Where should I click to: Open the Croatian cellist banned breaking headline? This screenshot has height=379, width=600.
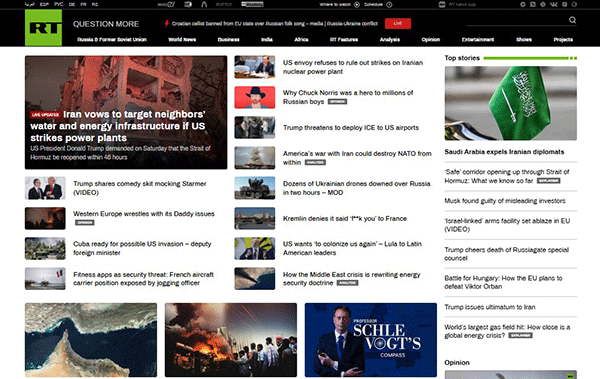275,23
